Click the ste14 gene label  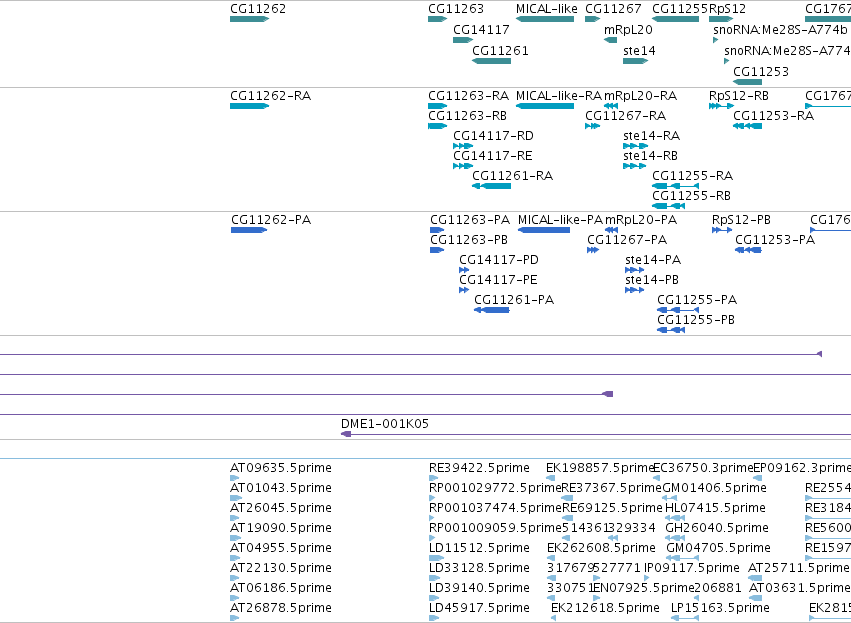click(x=639, y=50)
